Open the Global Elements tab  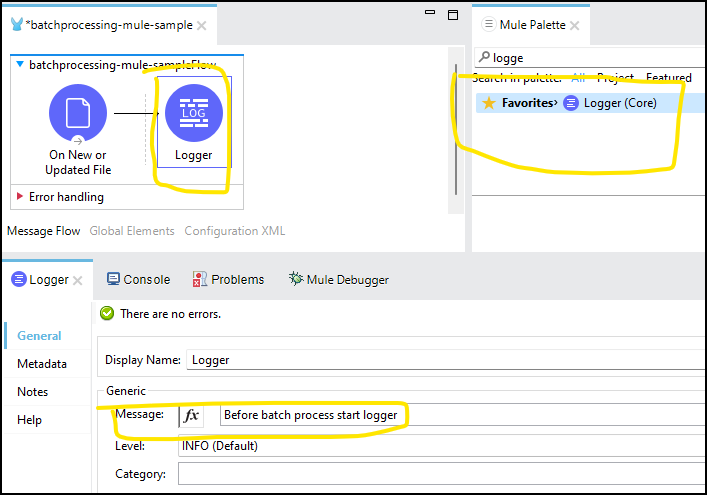coord(132,231)
